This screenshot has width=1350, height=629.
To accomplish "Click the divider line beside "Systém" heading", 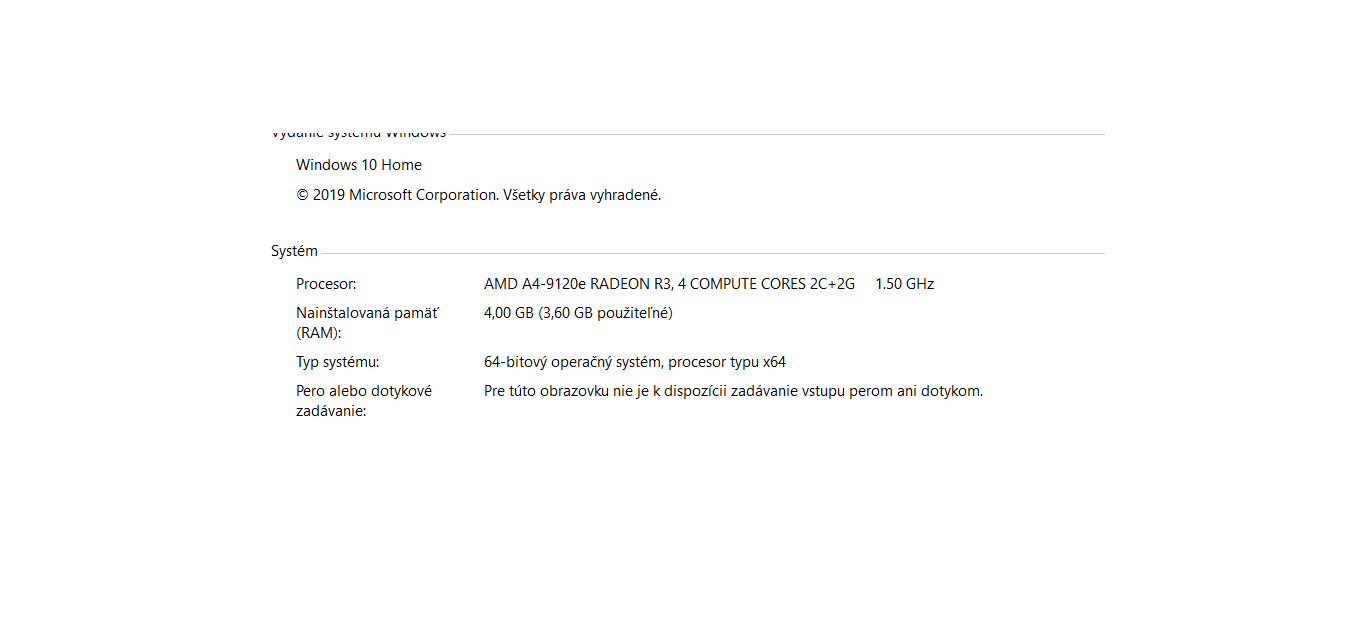I will point(710,253).
